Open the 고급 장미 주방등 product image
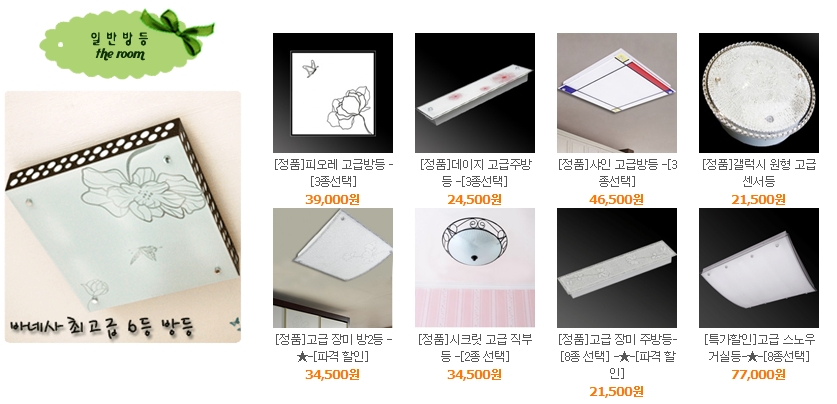The height and width of the screenshot is (404, 837). [x=617, y=268]
